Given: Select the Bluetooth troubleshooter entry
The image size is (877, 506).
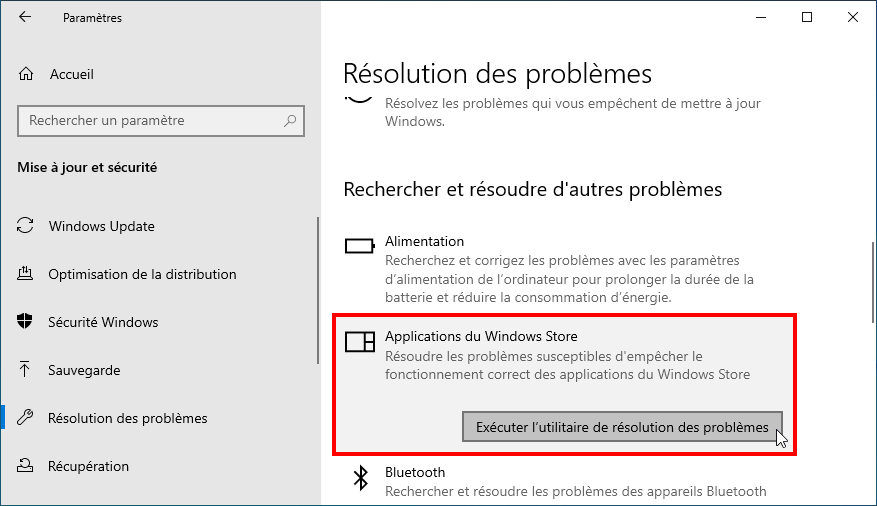Looking at the screenshot, I should pyautogui.click(x=565, y=482).
